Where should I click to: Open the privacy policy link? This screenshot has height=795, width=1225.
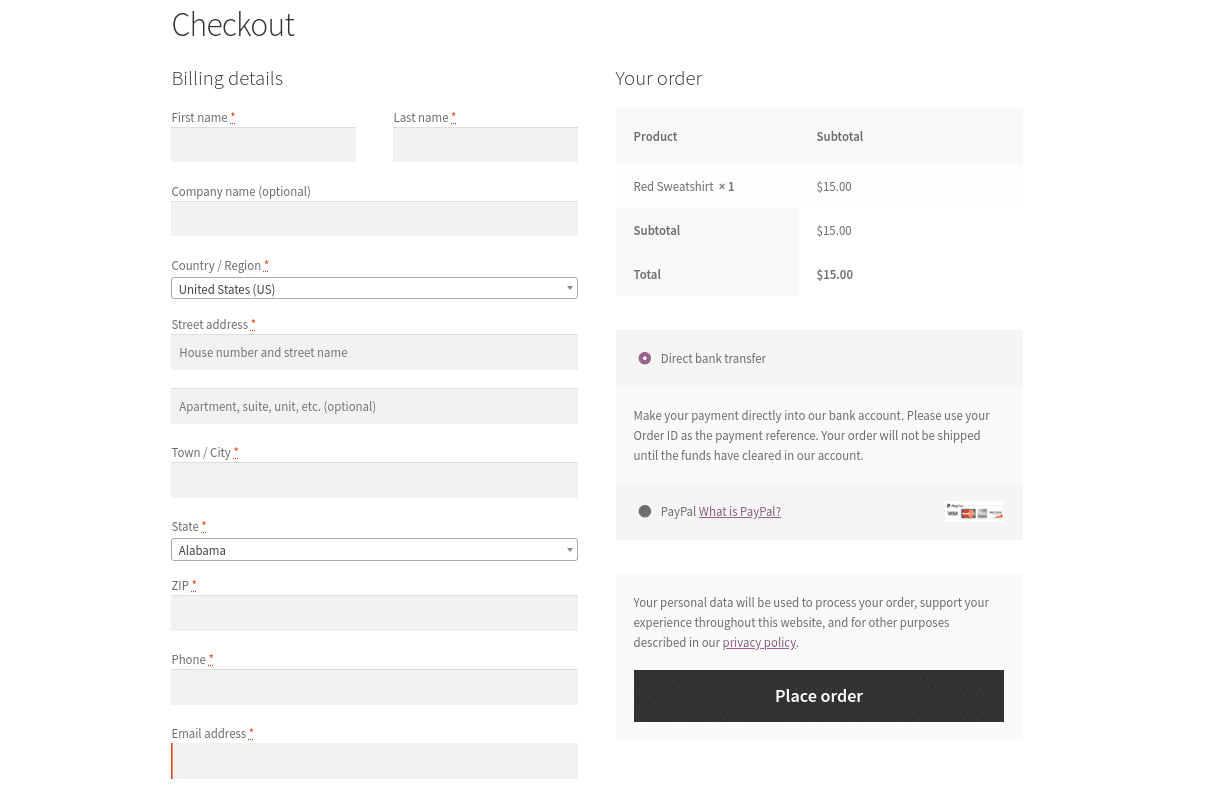pyautogui.click(x=759, y=642)
